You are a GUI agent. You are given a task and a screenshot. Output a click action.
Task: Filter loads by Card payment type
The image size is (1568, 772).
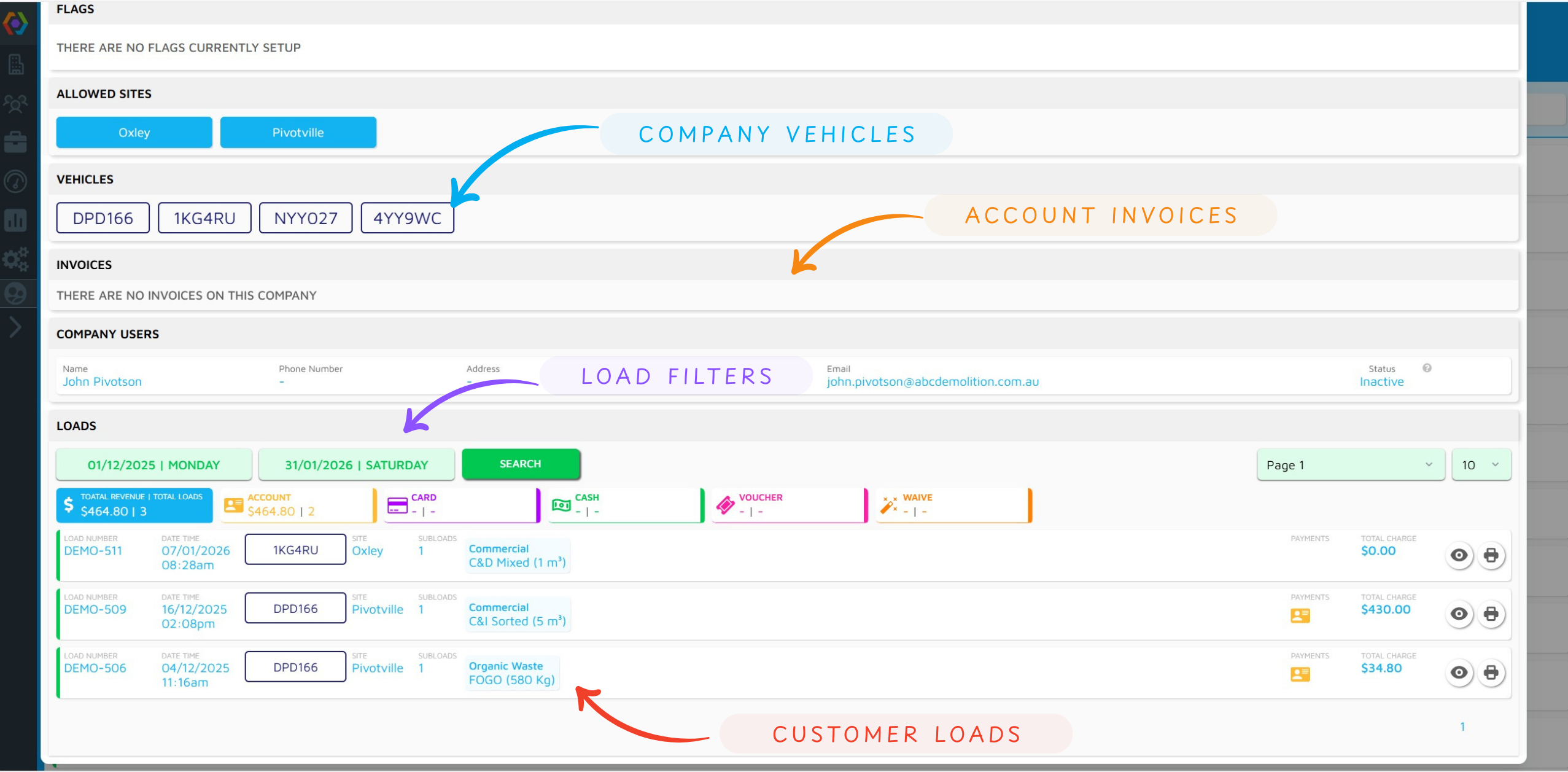pyautogui.click(x=462, y=505)
